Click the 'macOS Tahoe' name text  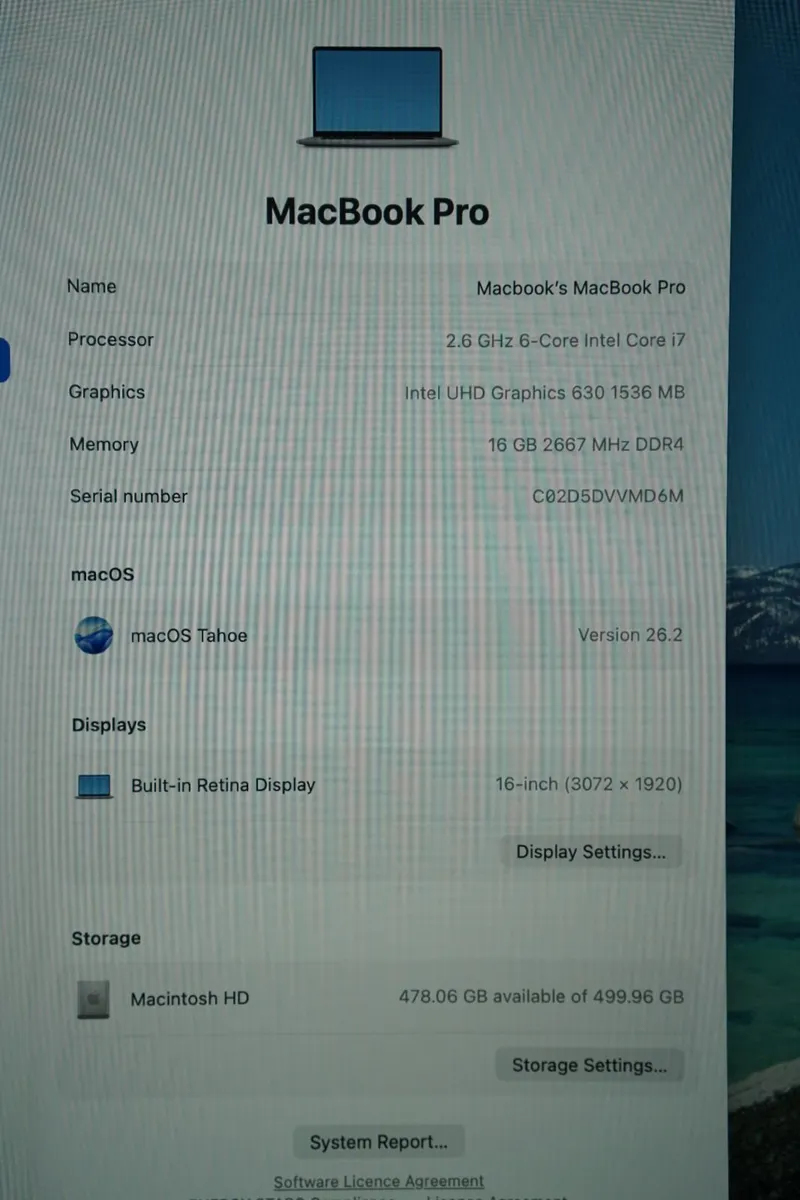[x=189, y=635]
